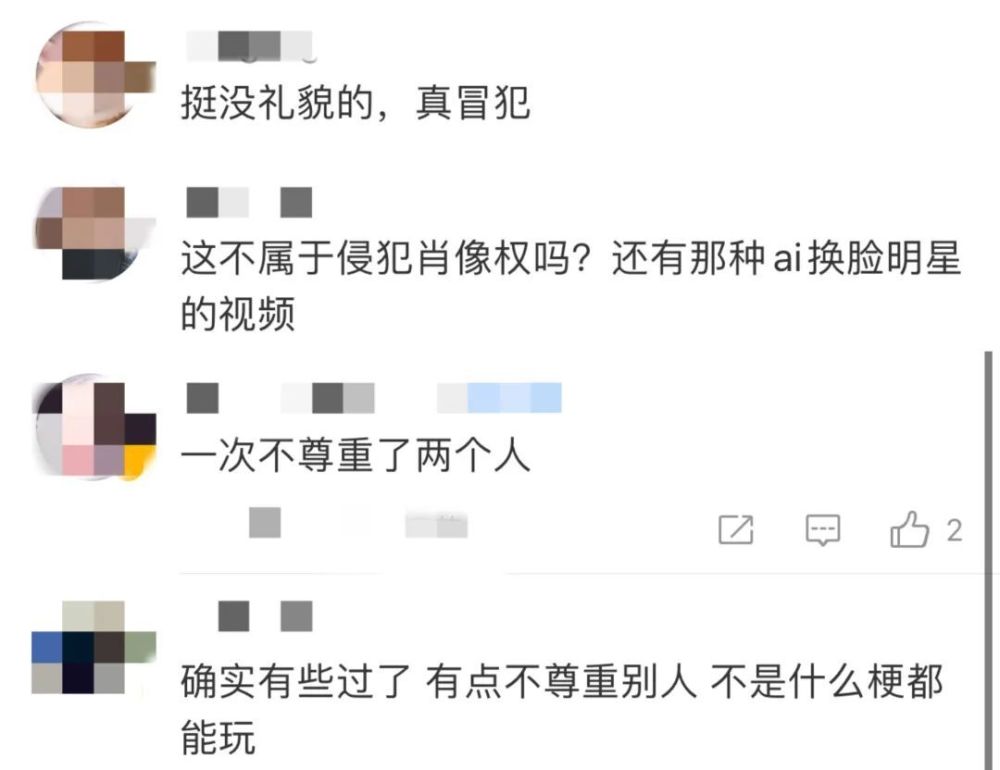Click username above 挺没礼貌的 comment
Screen dimensions: 1000x770
(x=249, y=46)
